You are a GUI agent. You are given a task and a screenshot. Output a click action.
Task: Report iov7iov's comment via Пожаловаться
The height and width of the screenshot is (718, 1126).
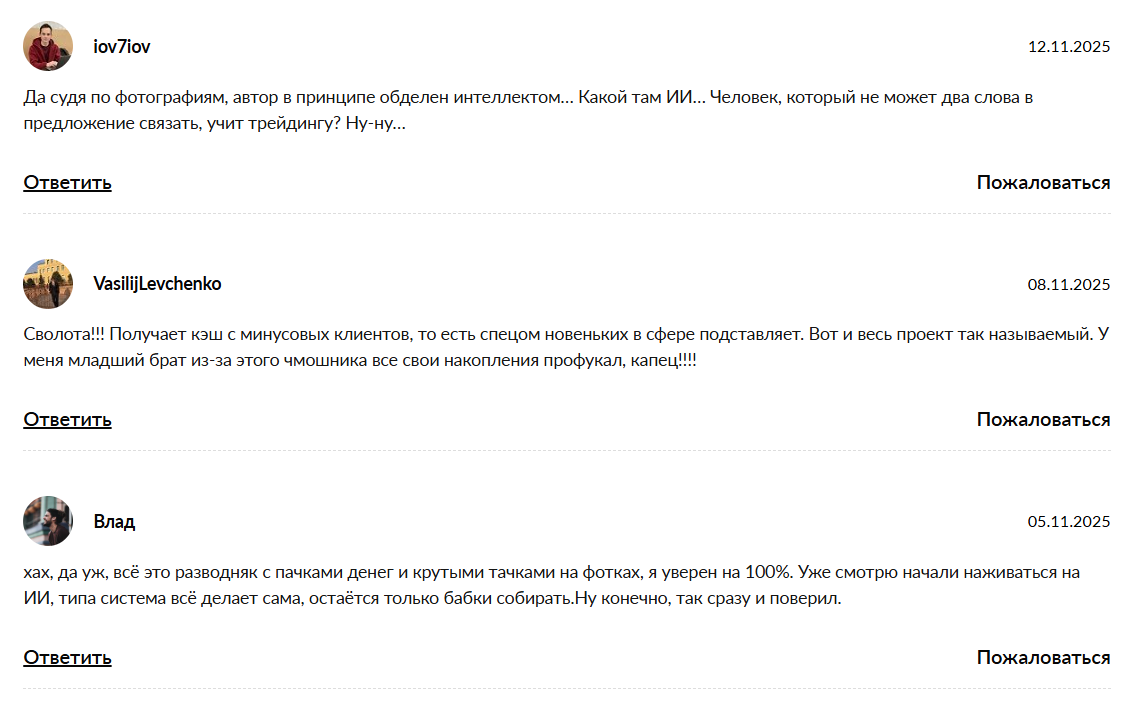[1043, 182]
